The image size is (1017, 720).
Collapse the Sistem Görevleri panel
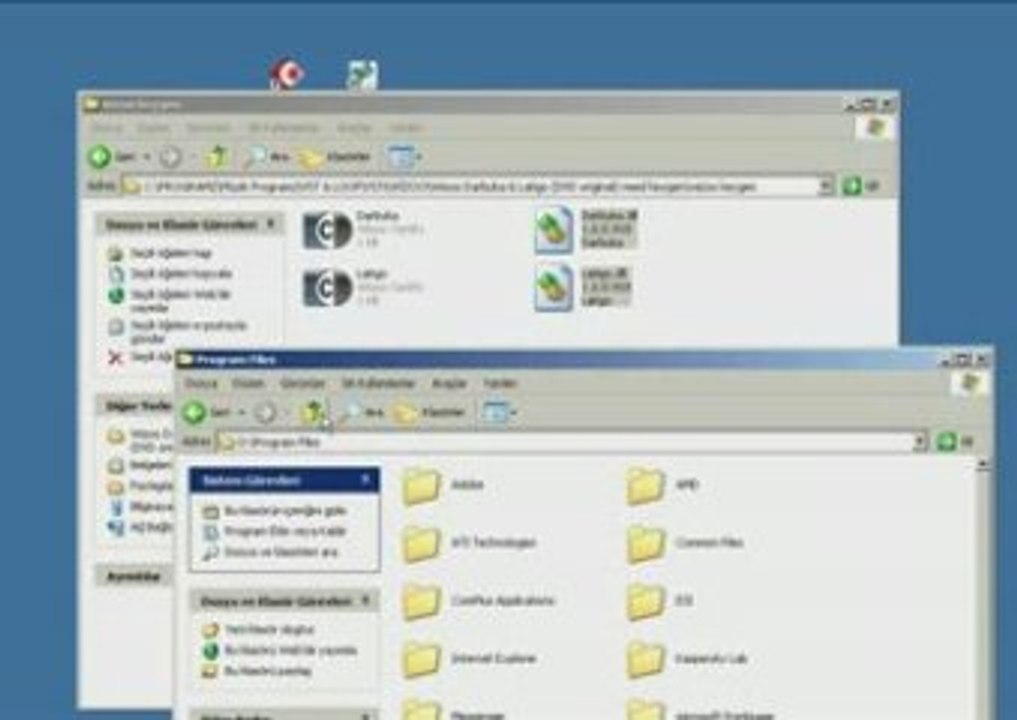(x=365, y=479)
